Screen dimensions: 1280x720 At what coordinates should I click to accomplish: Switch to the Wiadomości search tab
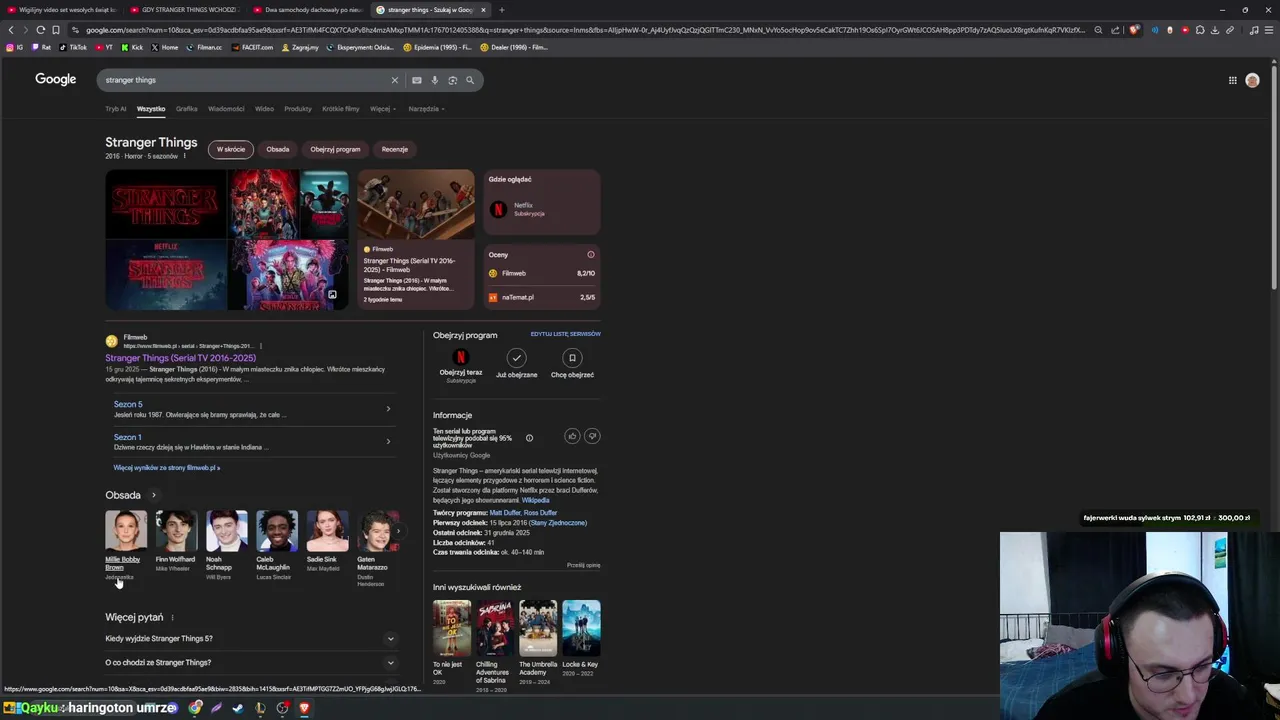(x=226, y=109)
